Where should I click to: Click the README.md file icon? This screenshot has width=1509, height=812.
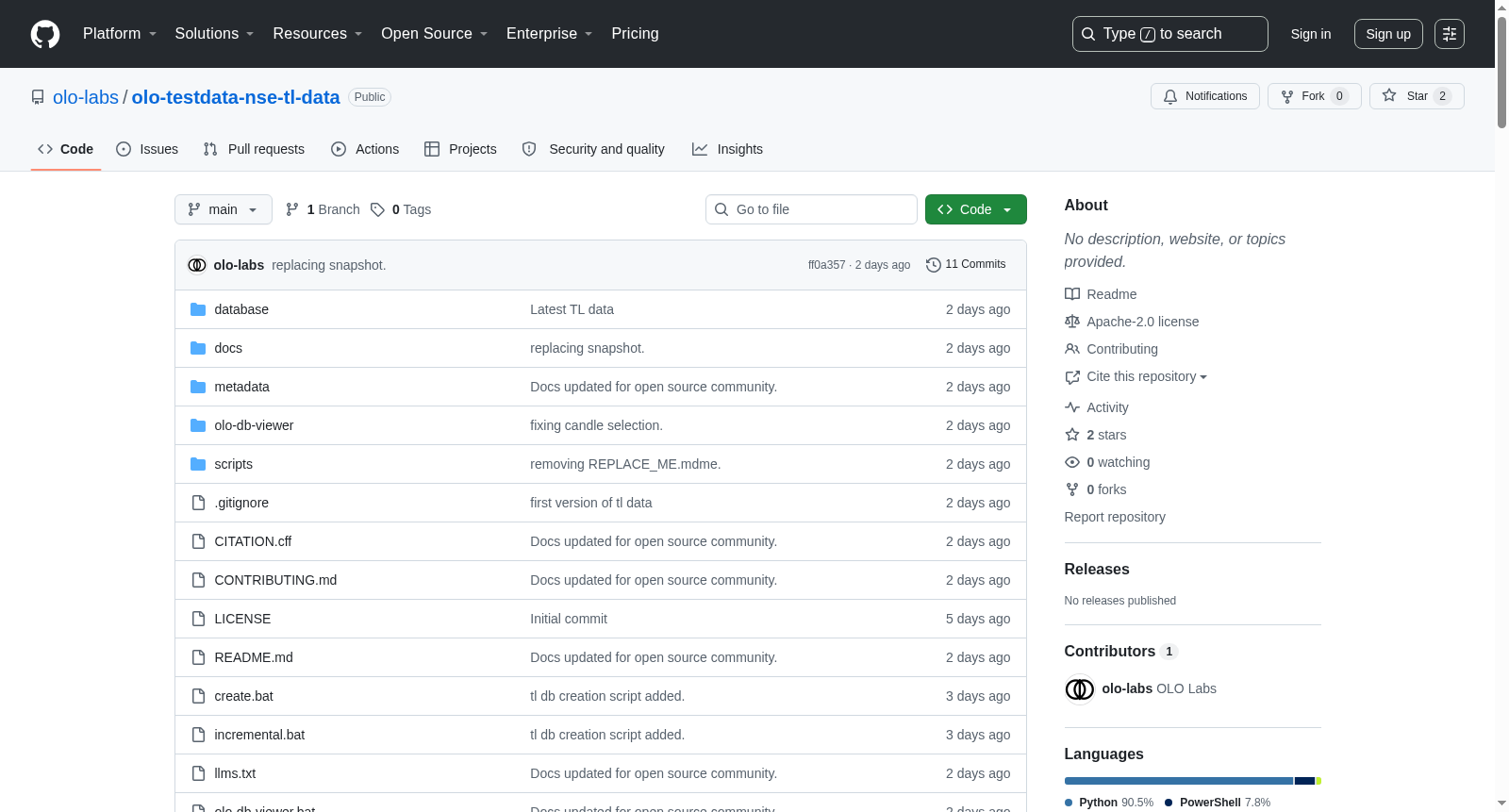[x=198, y=657]
